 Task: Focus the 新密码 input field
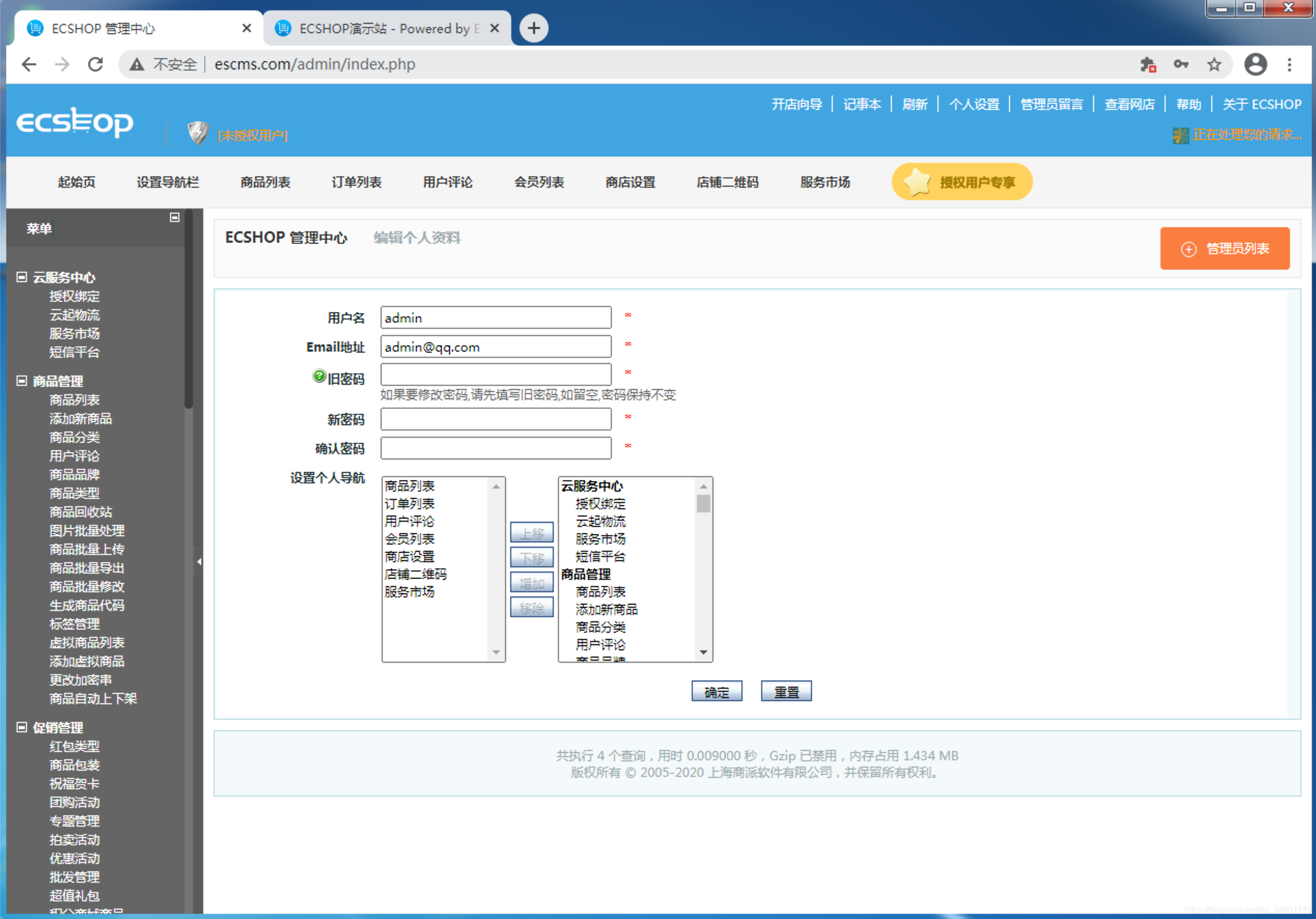coord(496,419)
